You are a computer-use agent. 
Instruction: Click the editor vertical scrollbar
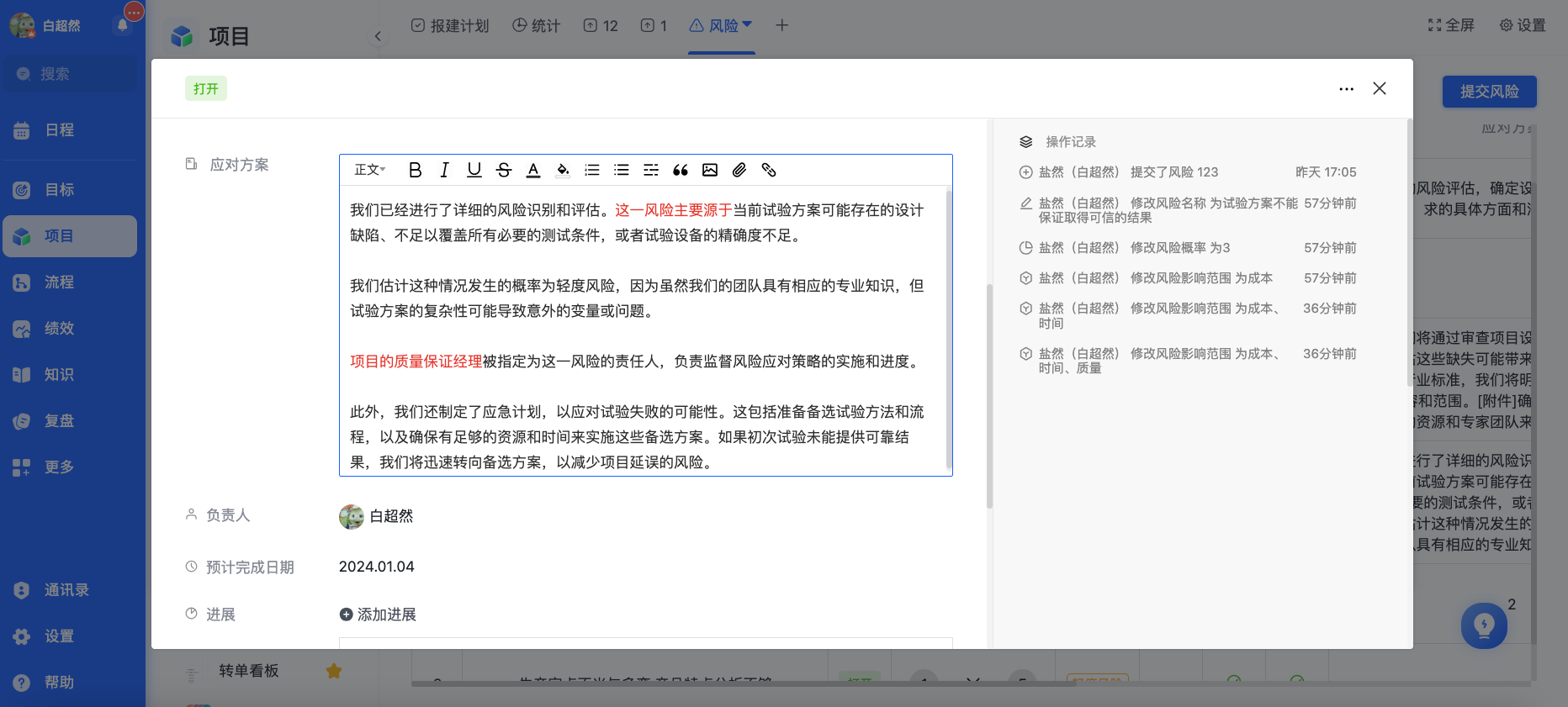click(949, 330)
